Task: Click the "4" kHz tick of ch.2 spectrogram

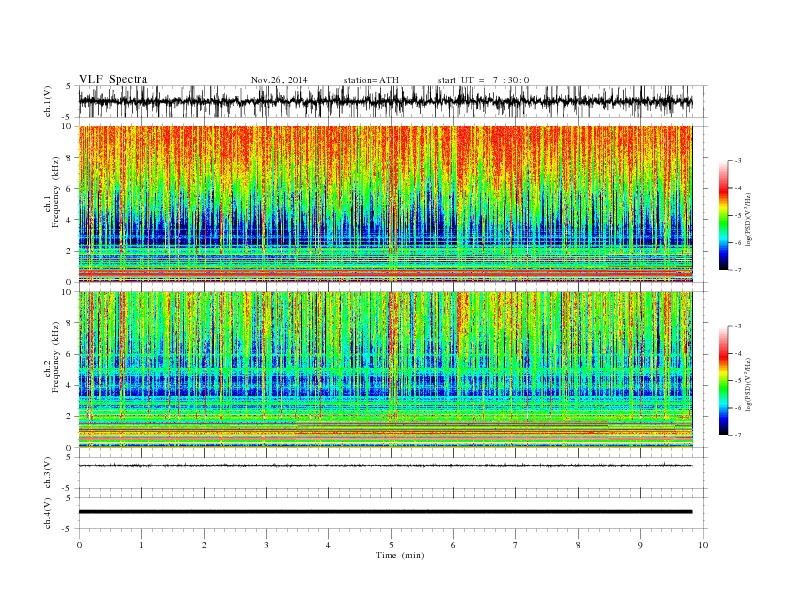Action: click(x=70, y=385)
